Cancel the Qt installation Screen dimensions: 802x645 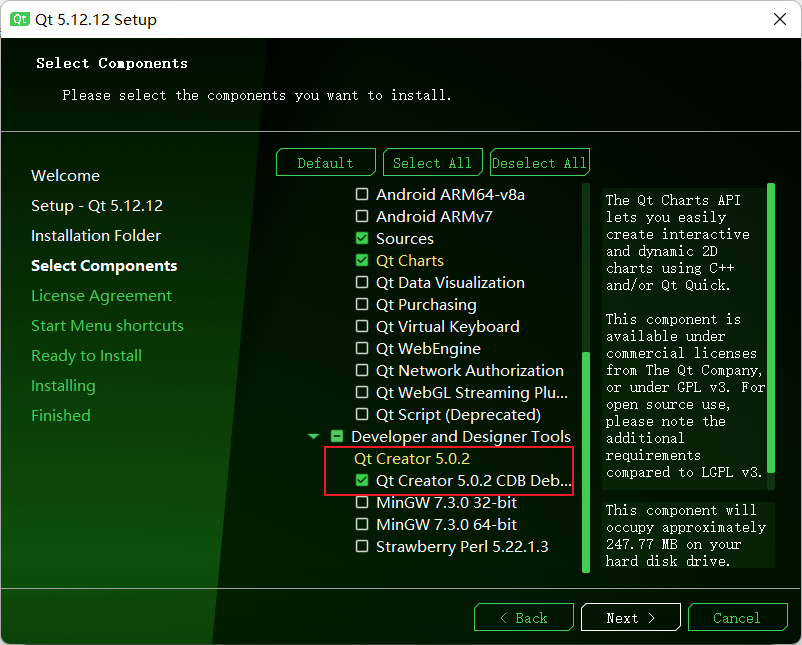(738, 618)
